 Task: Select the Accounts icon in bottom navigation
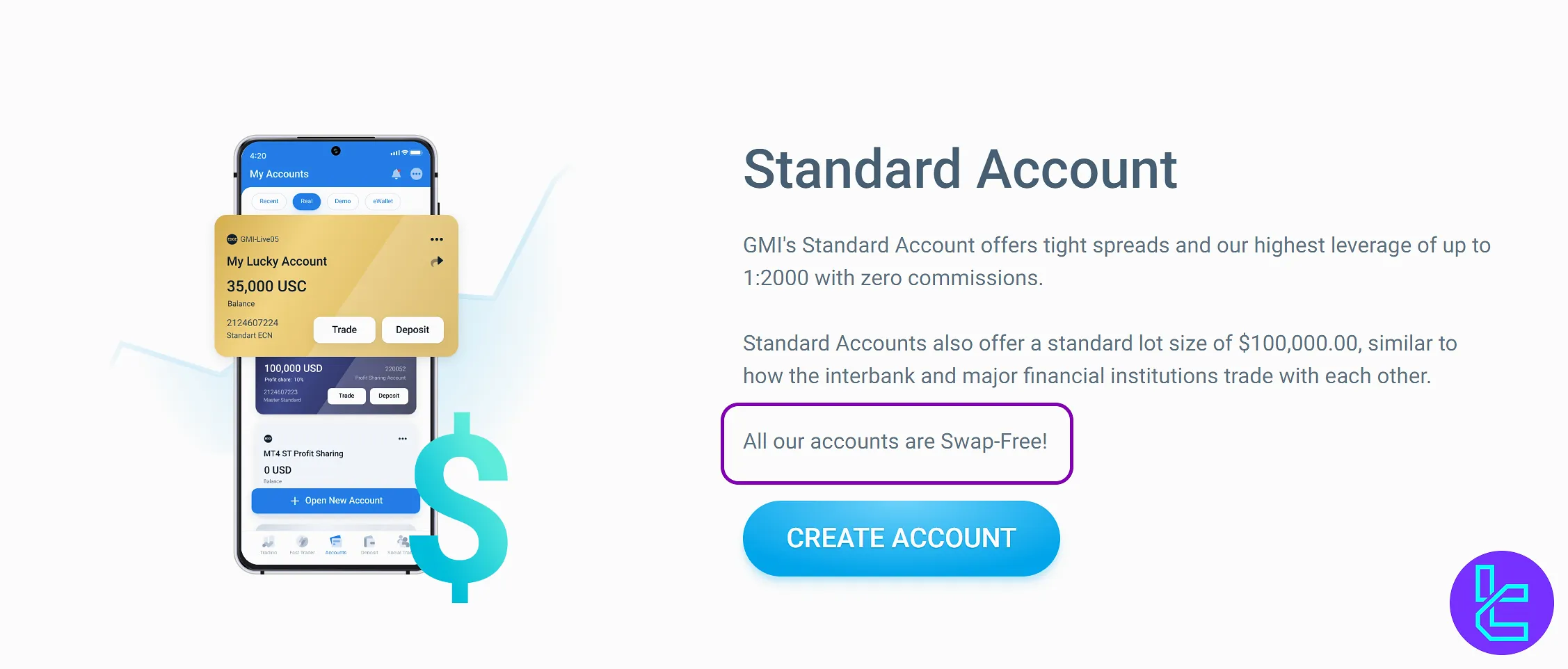coord(335,544)
